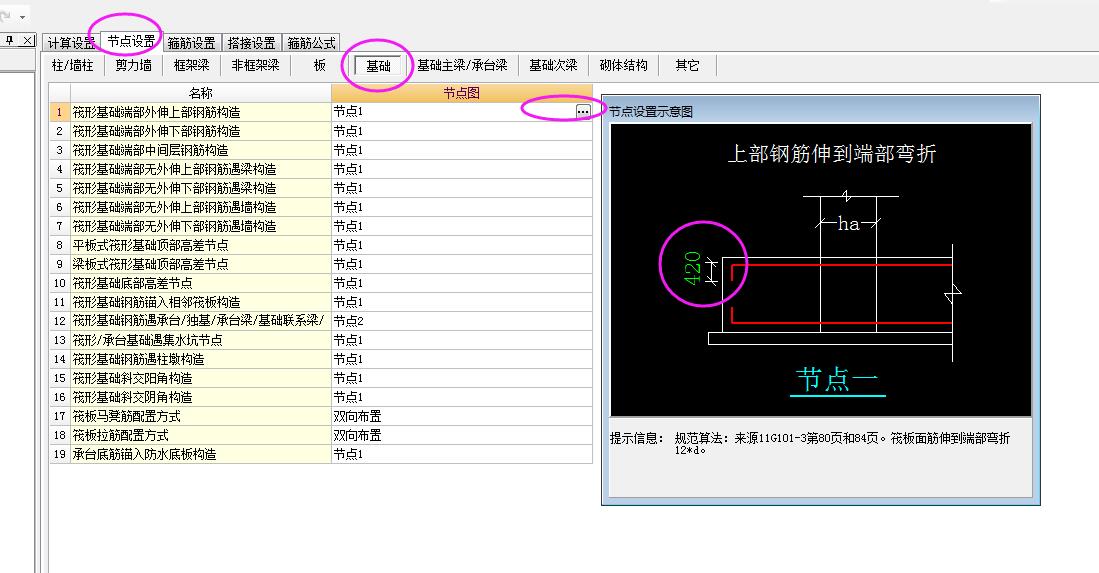Click row number 1 header cell
This screenshot has height=573, width=1099.
pyautogui.click(x=60, y=112)
